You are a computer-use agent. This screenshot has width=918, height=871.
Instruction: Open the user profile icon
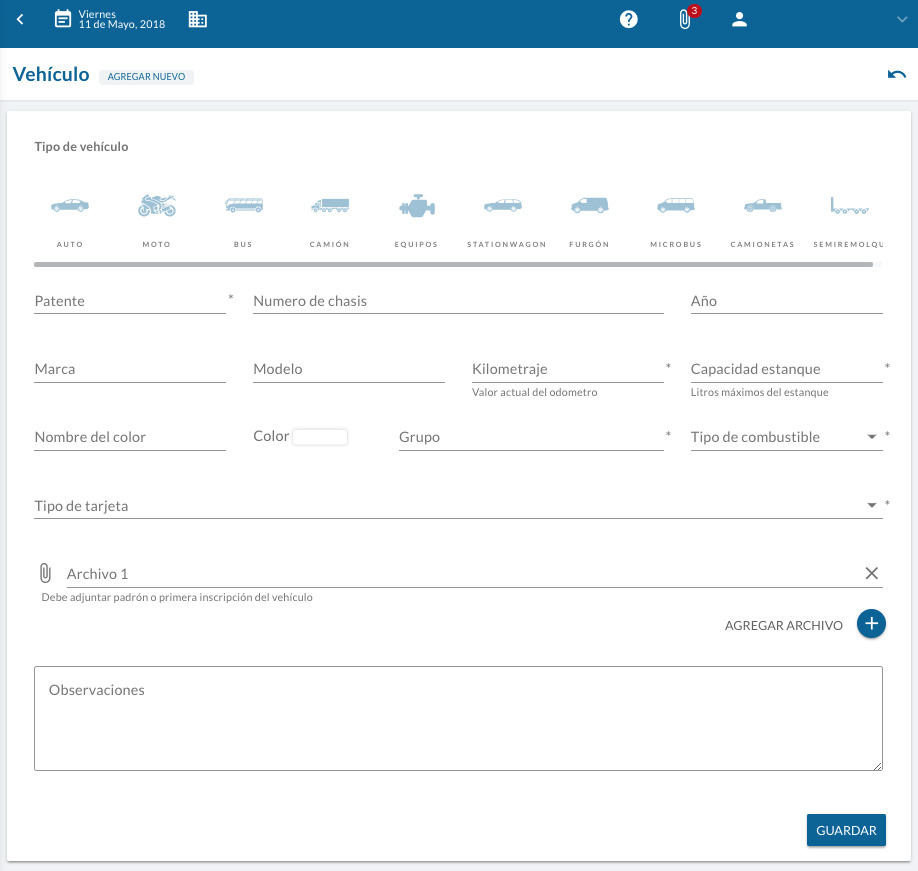pyautogui.click(x=739, y=19)
